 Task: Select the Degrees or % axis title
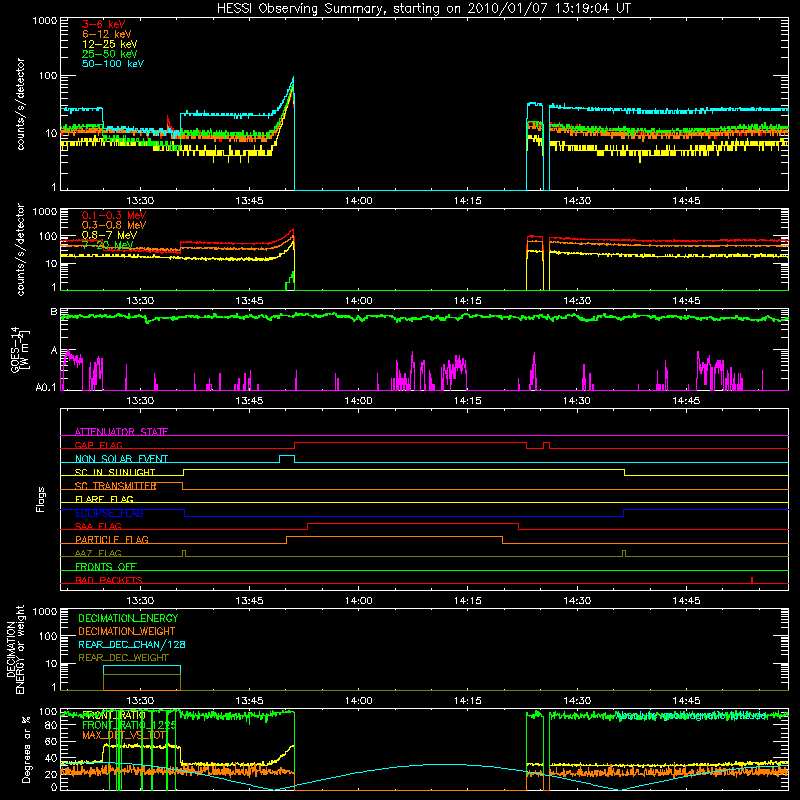[26, 749]
